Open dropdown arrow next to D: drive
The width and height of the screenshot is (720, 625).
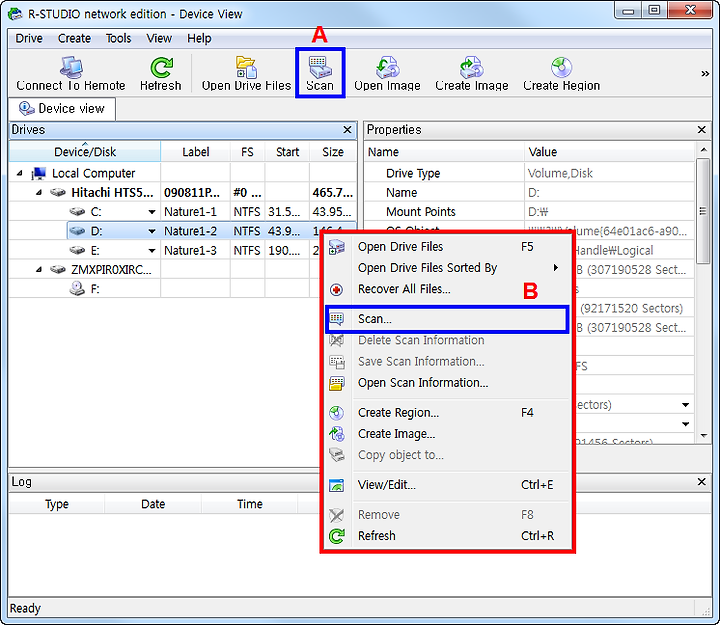tap(152, 231)
